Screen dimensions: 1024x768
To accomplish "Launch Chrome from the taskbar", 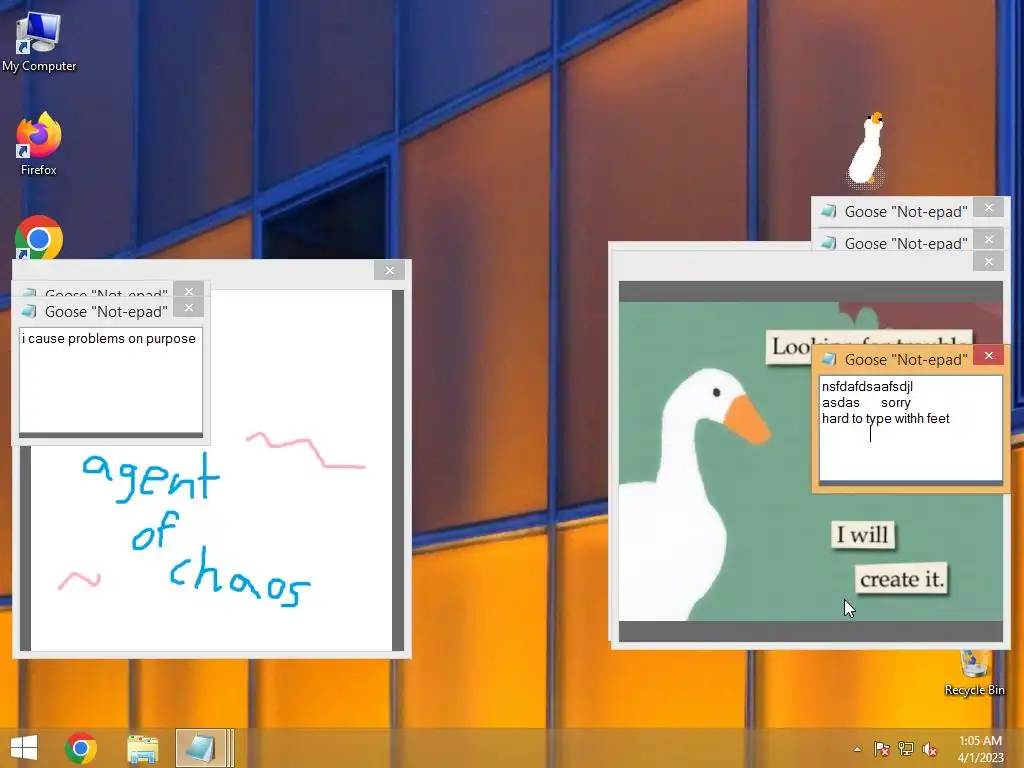I will click(81, 748).
